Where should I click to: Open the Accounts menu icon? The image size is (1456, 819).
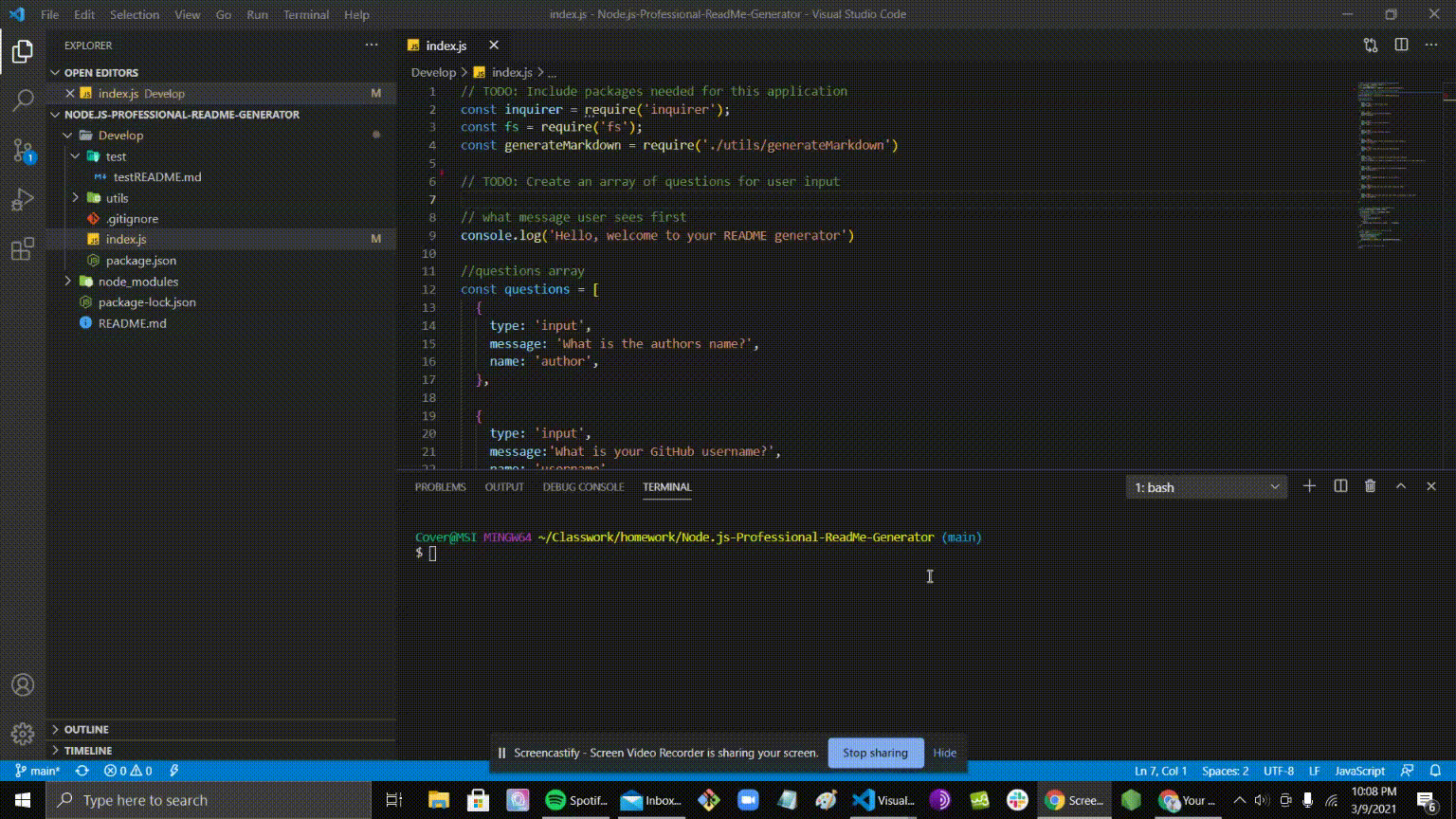click(x=23, y=684)
